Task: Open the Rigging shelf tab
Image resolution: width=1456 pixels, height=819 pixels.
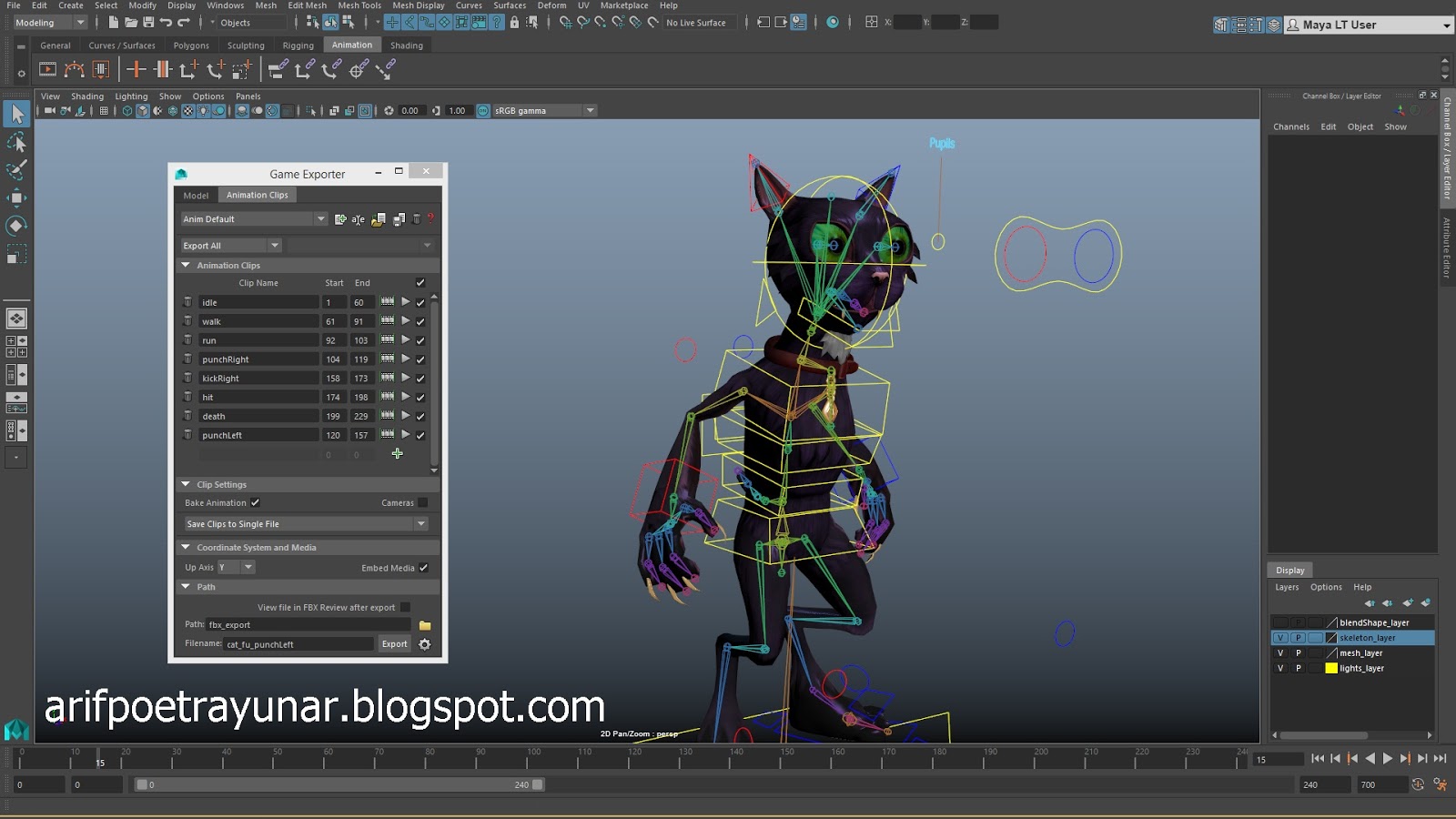Action: [298, 45]
